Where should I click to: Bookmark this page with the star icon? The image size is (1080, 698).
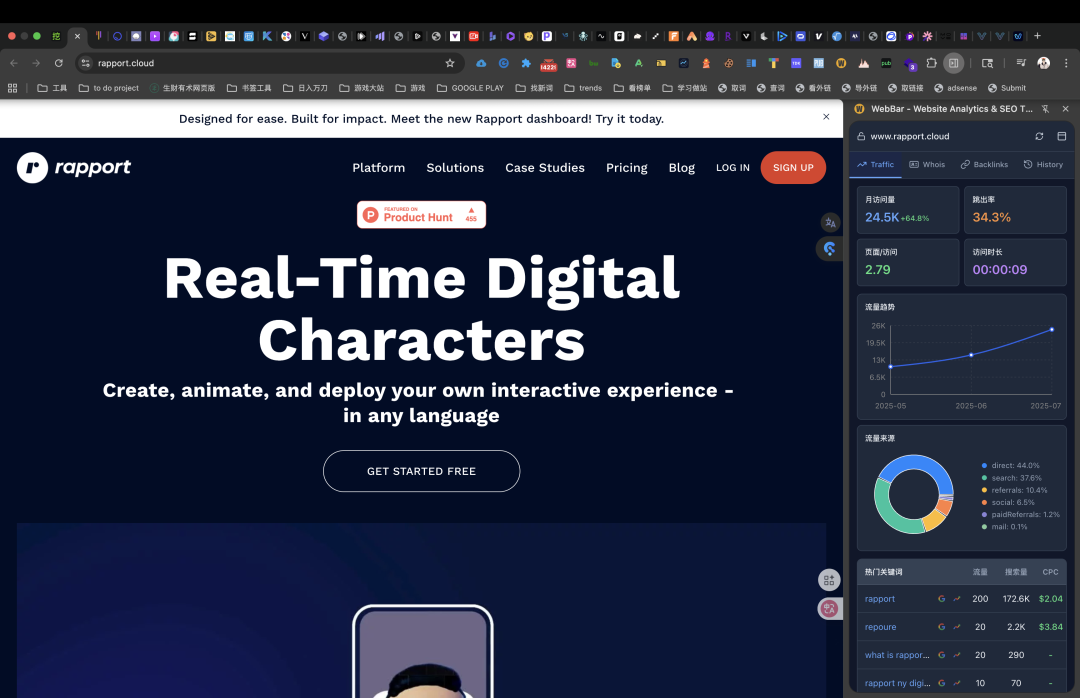tap(450, 63)
